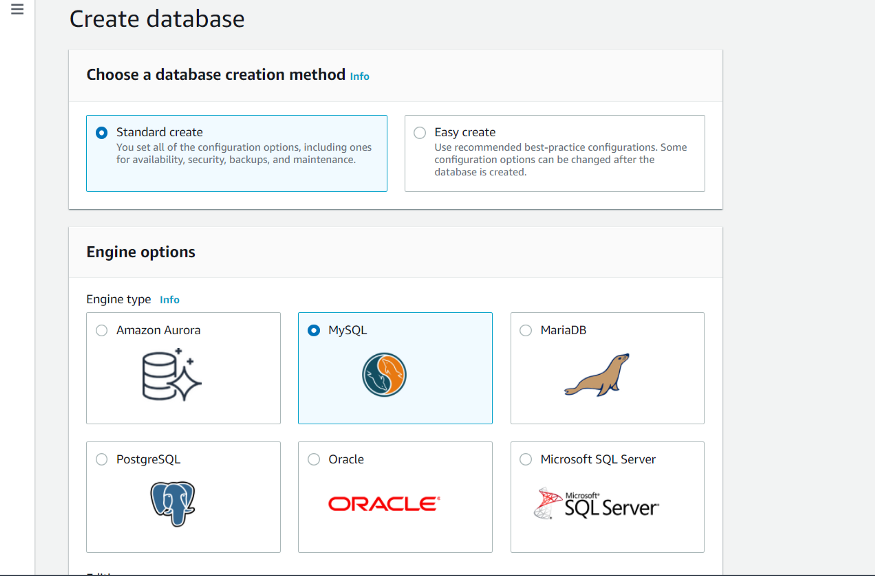Viewport: 875px width, 576px height.
Task: Choose the Microsoft SQL Server radio button
Action: tap(526, 459)
